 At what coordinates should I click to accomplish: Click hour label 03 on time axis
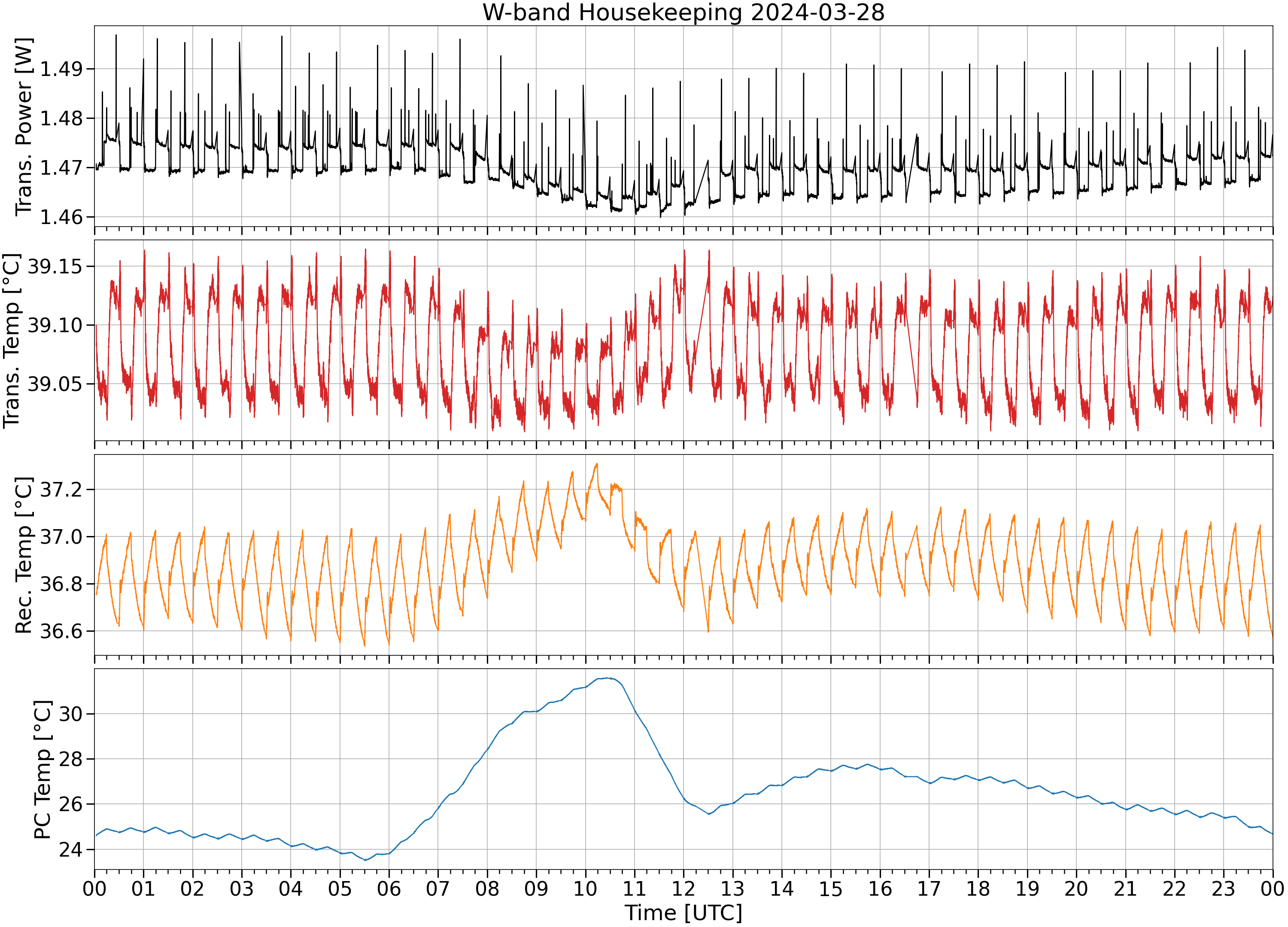pyautogui.click(x=241, y=888)
